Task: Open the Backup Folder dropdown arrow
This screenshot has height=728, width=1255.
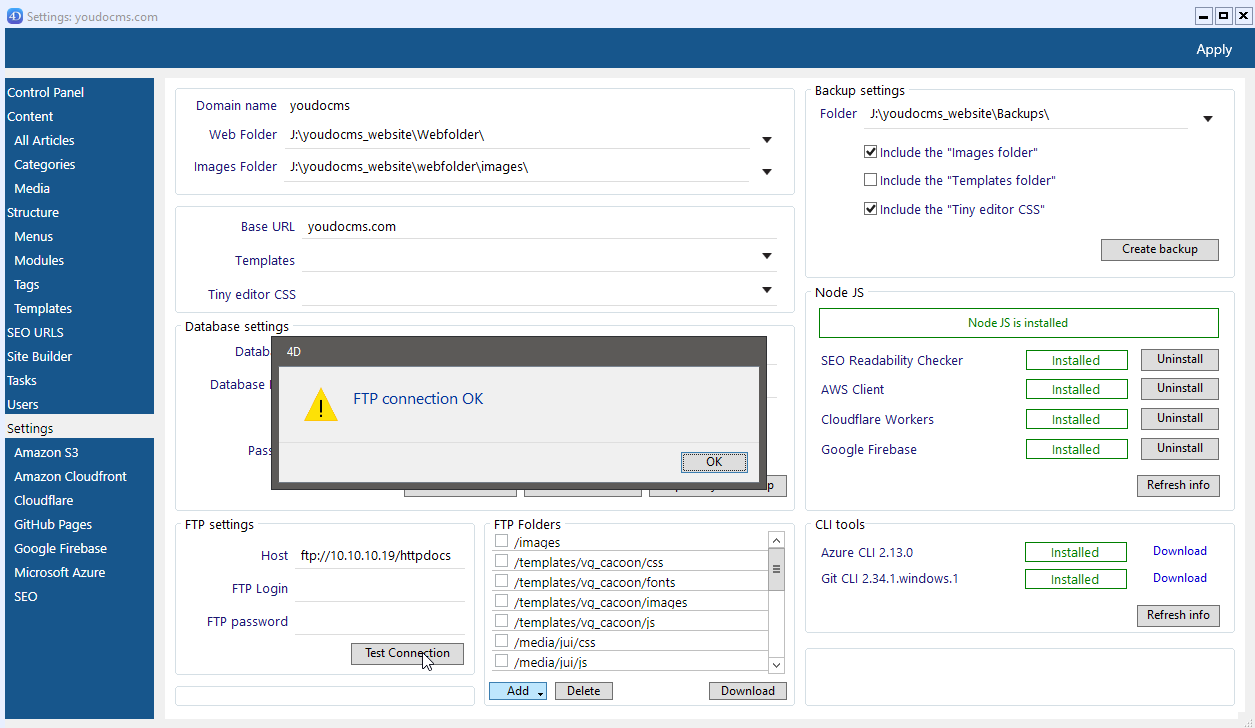Action: pyautogui.click(x=1207, y=119)
